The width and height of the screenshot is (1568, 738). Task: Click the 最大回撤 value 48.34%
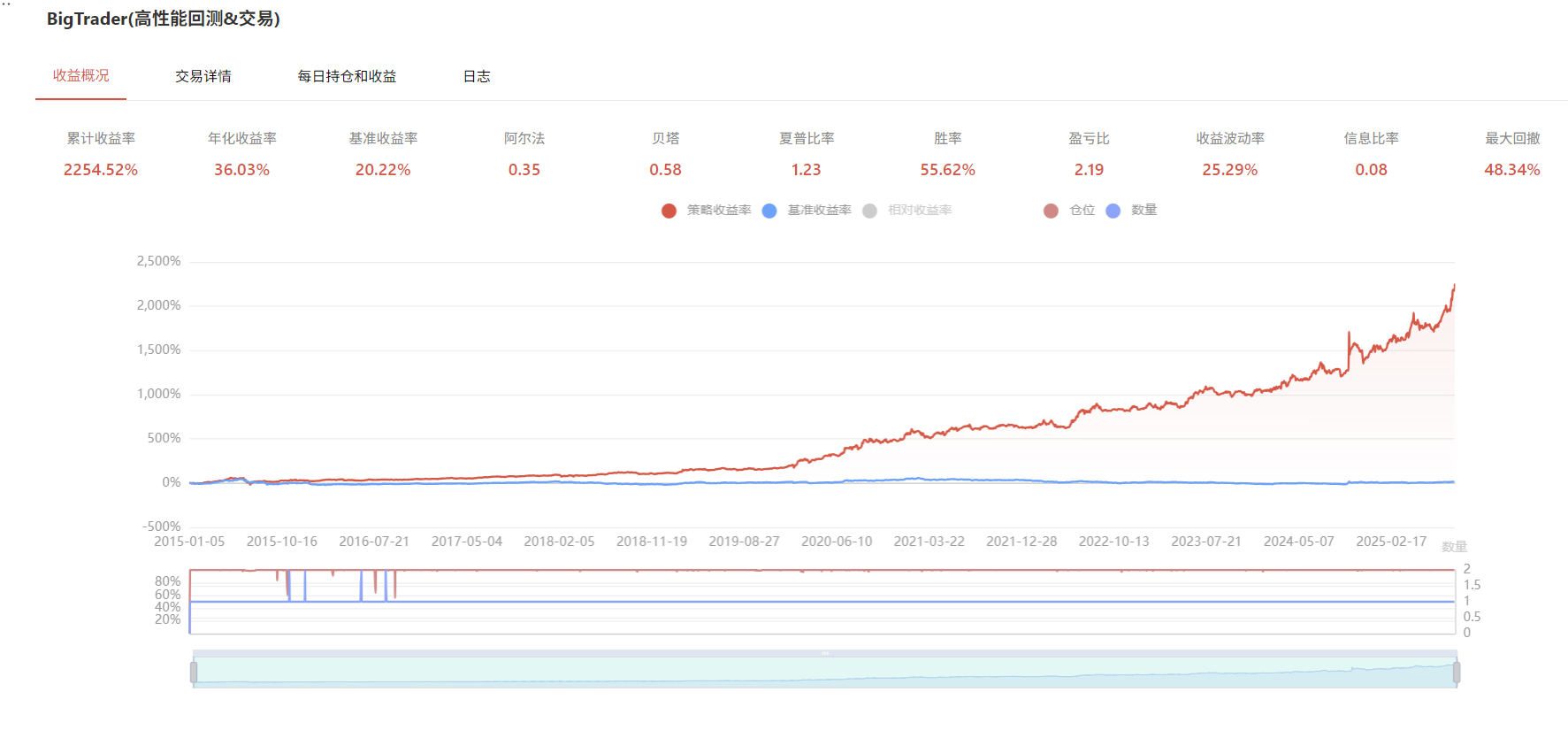click(x=1511, y=170)
